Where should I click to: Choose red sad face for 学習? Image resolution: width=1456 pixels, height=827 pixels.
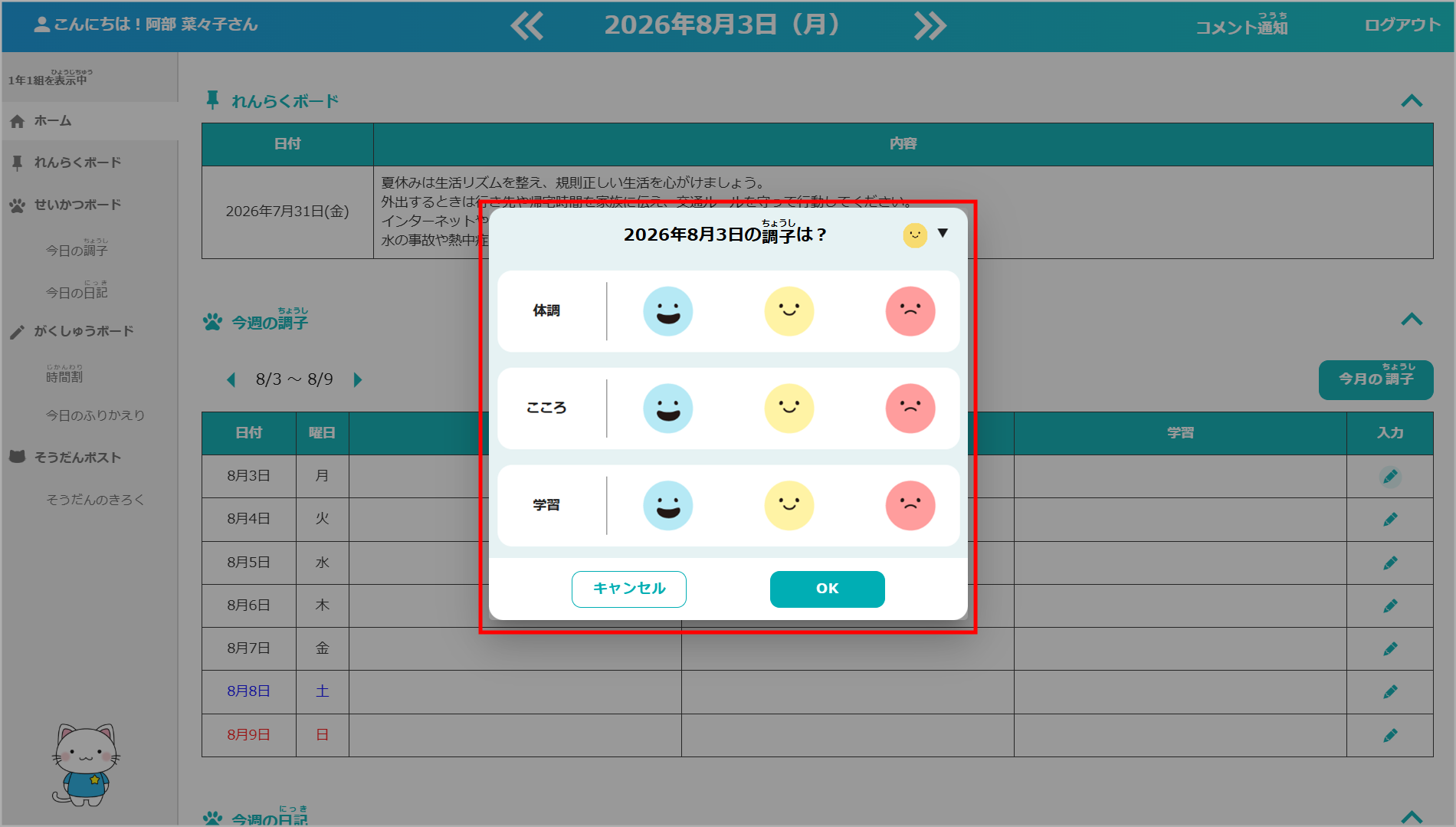(910, 505)
